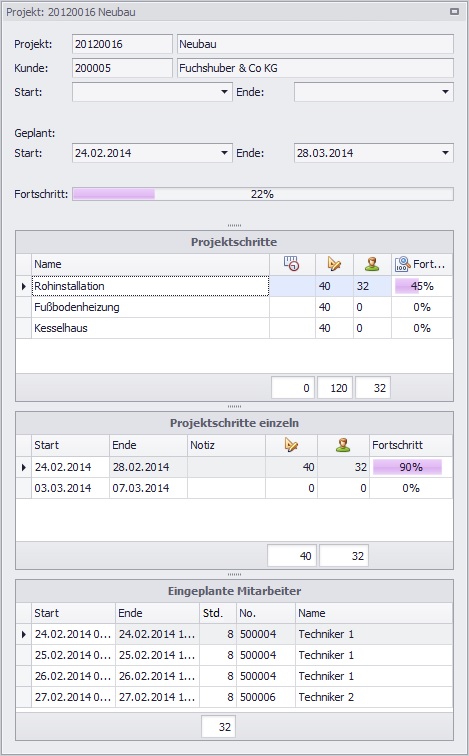Click the planned-hours pencil icon in Projektschritte header
Image resolution: width=469 pixels, height=756 pixels.
coord(334,264)
